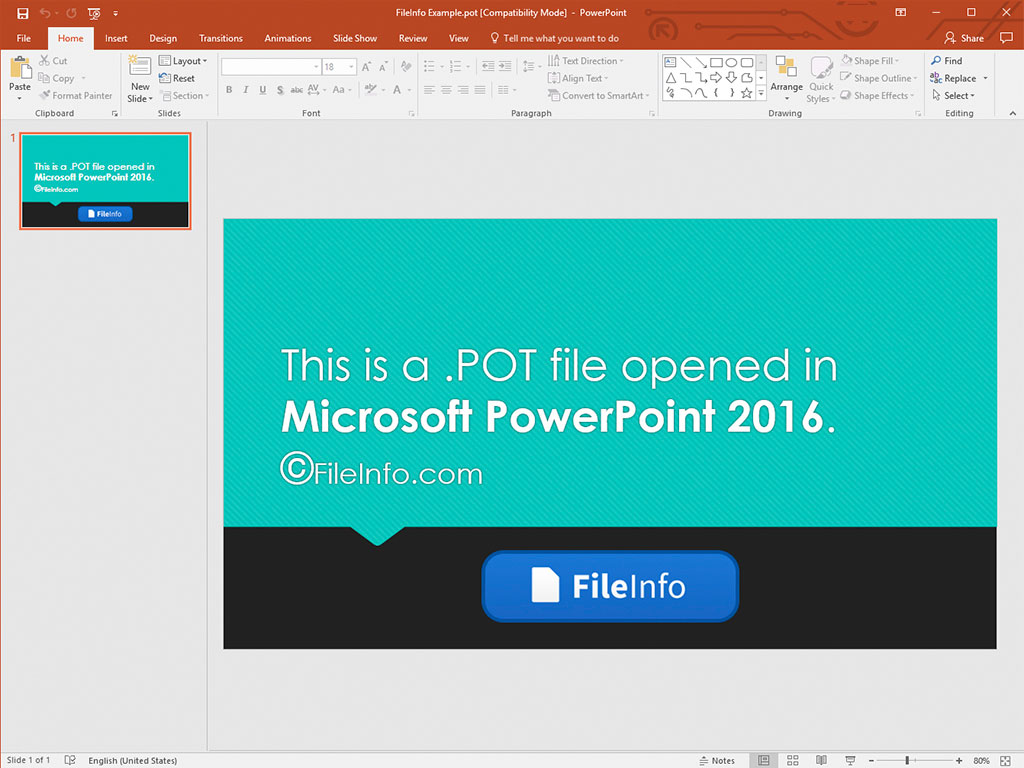Click the Share button
1024x768 pixels.
[964, 38]
